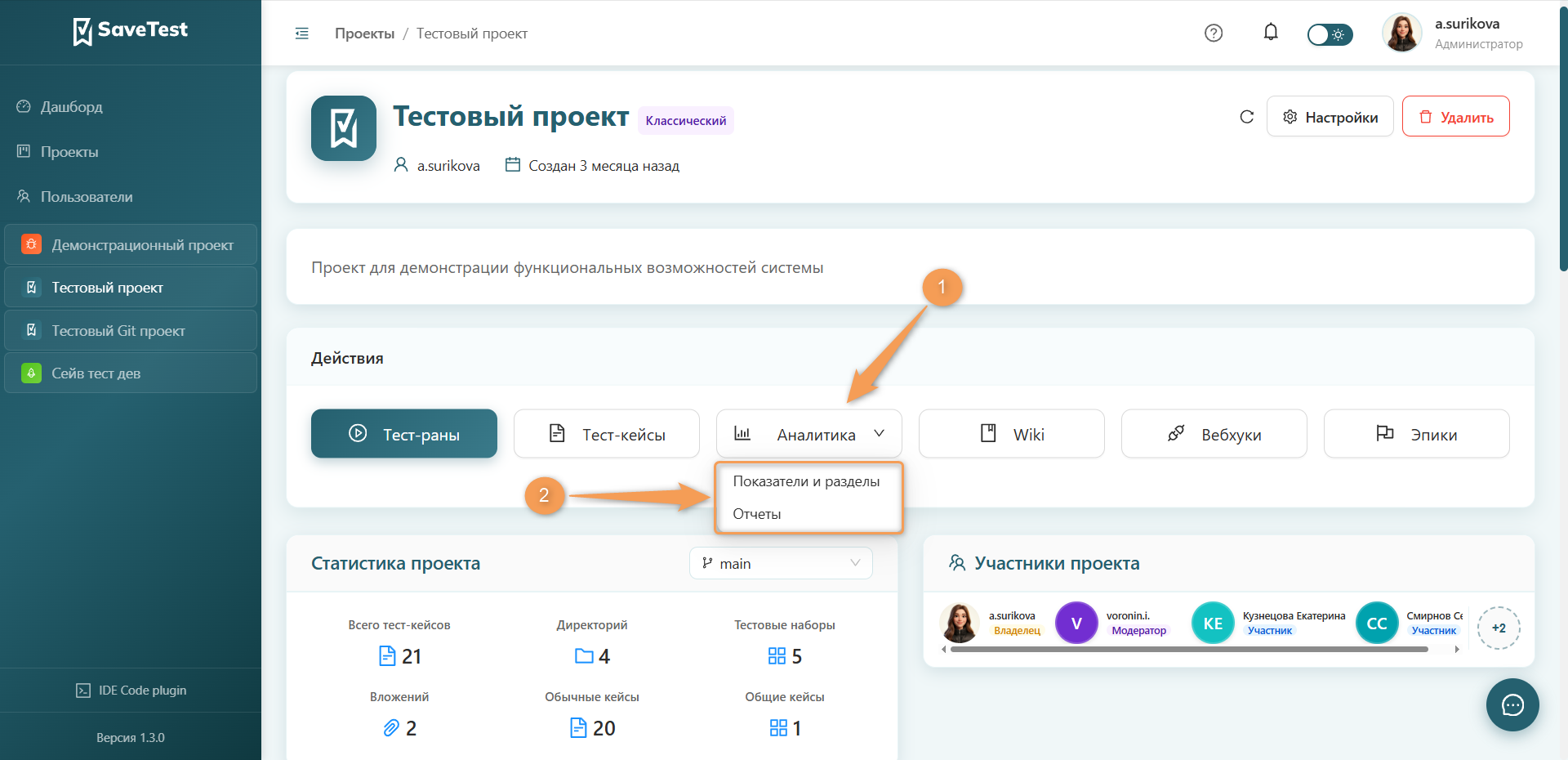
Task: Toggle the light/dark theme switch
Action: pos(1330,34)
